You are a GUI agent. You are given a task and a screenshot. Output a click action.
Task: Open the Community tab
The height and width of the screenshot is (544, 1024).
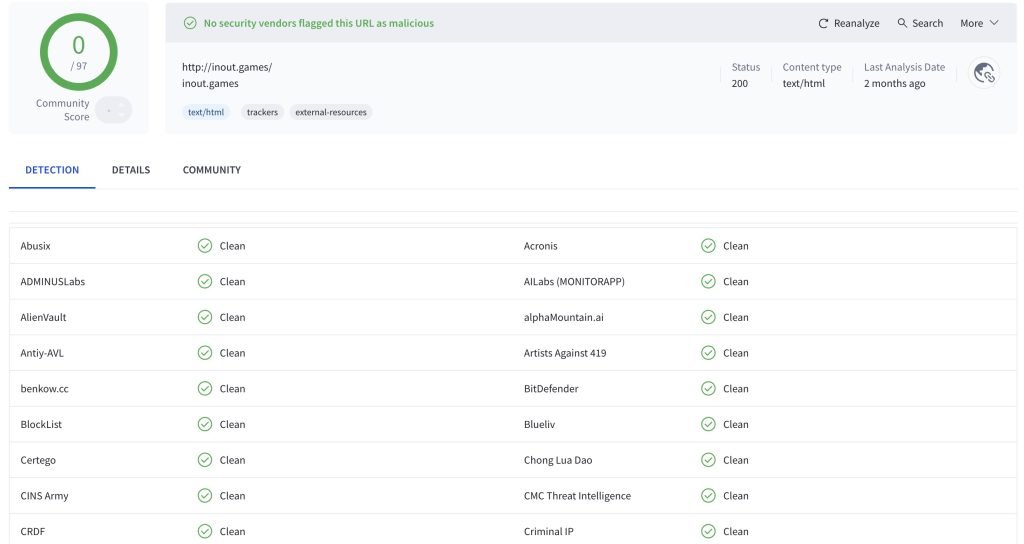[x=211, y=170]
